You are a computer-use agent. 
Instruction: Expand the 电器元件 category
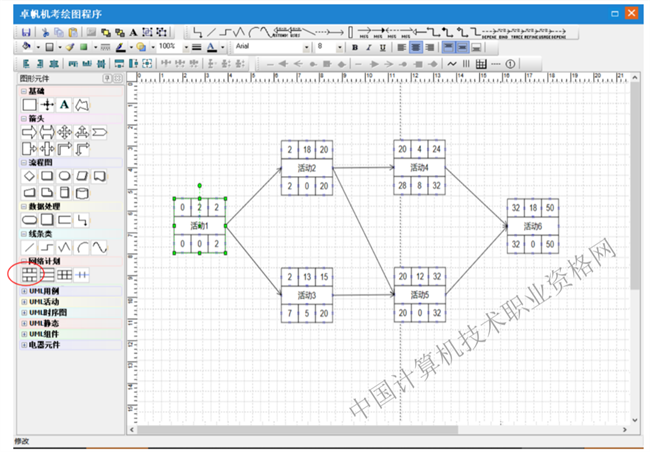[x=24, y=343]
